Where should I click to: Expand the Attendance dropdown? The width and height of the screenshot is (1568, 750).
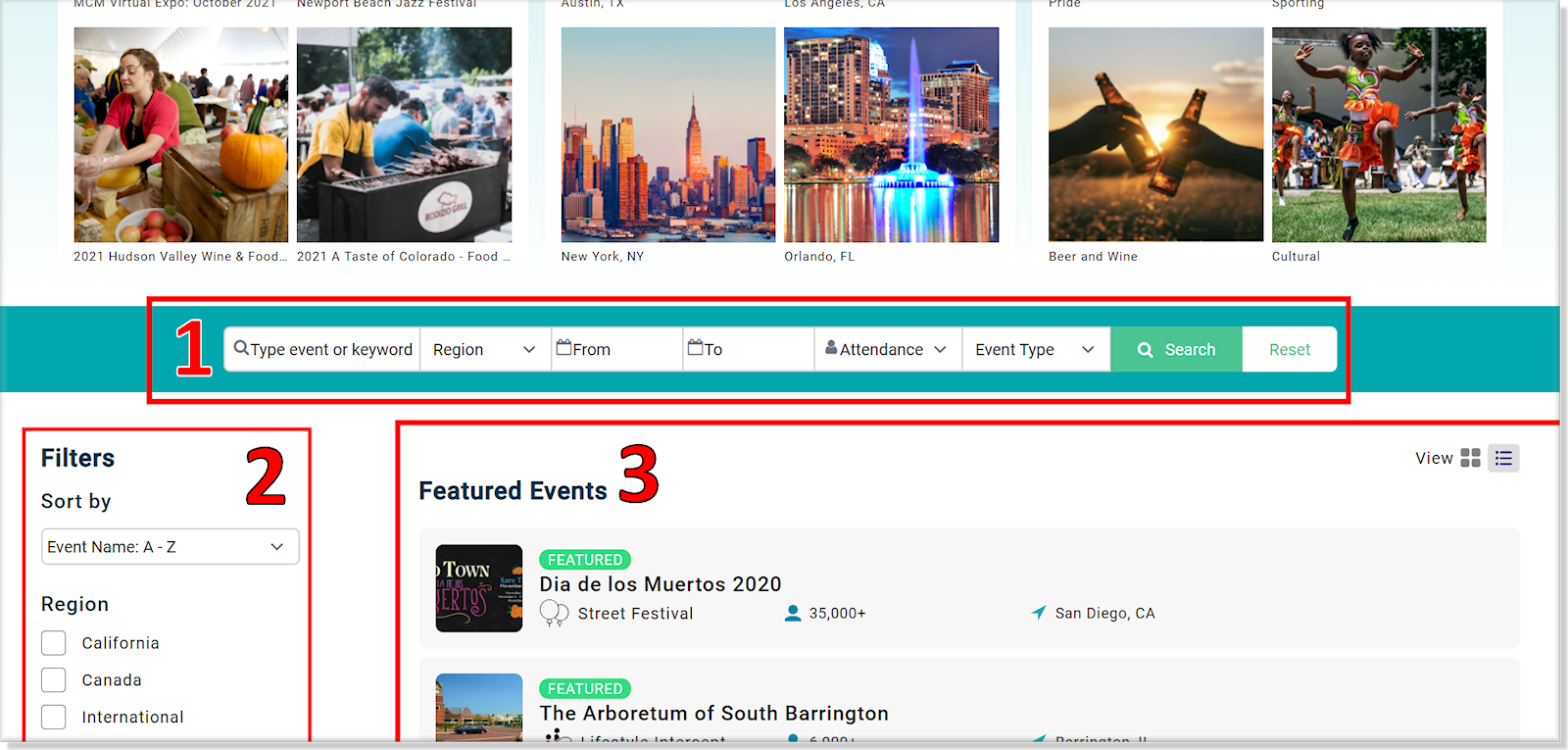[887, 350]
